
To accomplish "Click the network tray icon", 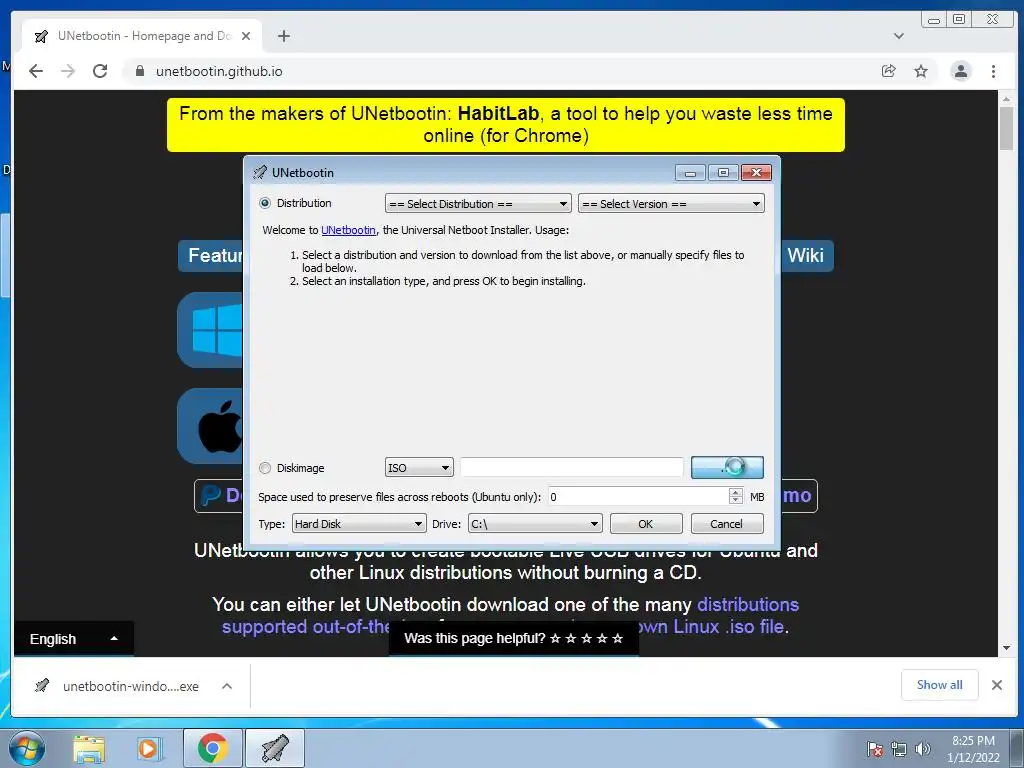I will coord(899,749).
